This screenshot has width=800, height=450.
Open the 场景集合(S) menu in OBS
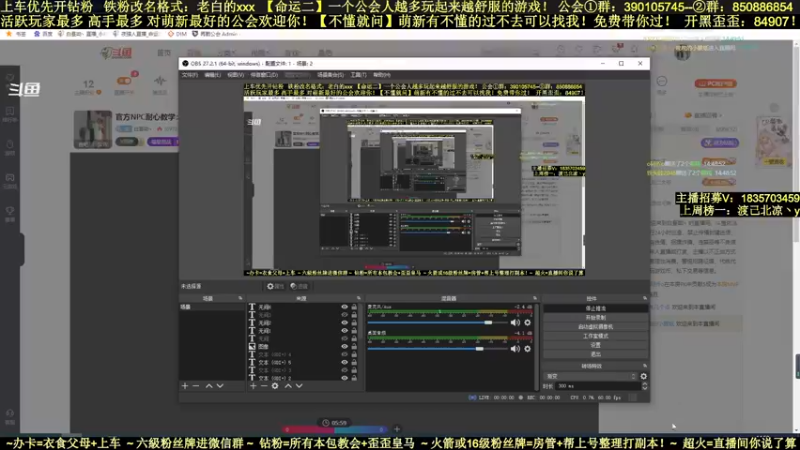(x=330, y=75)
